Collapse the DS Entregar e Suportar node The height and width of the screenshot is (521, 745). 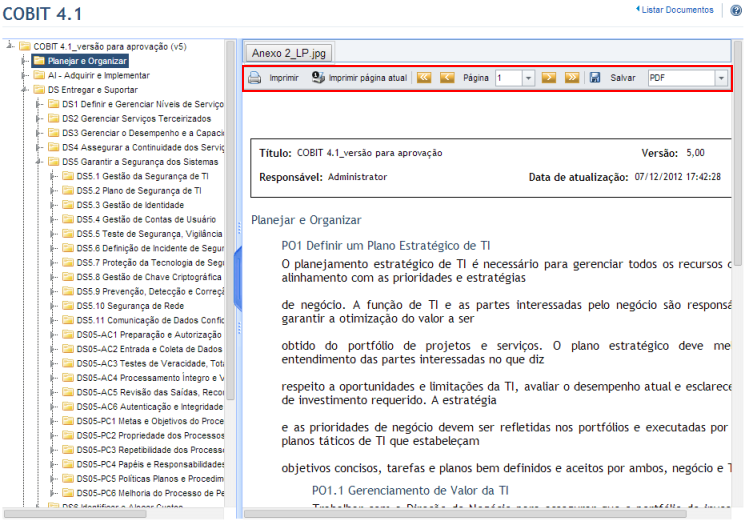24,90
